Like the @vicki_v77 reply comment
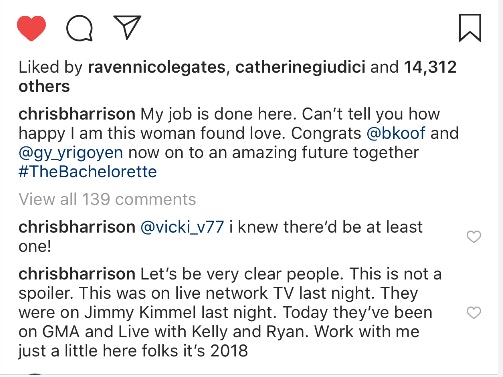 coord(474,237)
